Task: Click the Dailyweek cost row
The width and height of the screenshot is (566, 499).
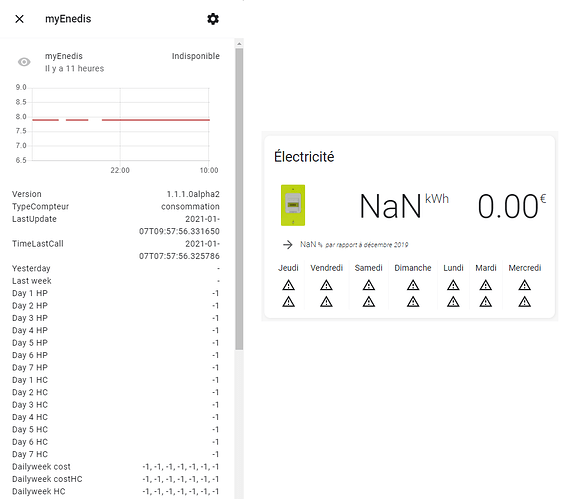Action: point(116,467)
